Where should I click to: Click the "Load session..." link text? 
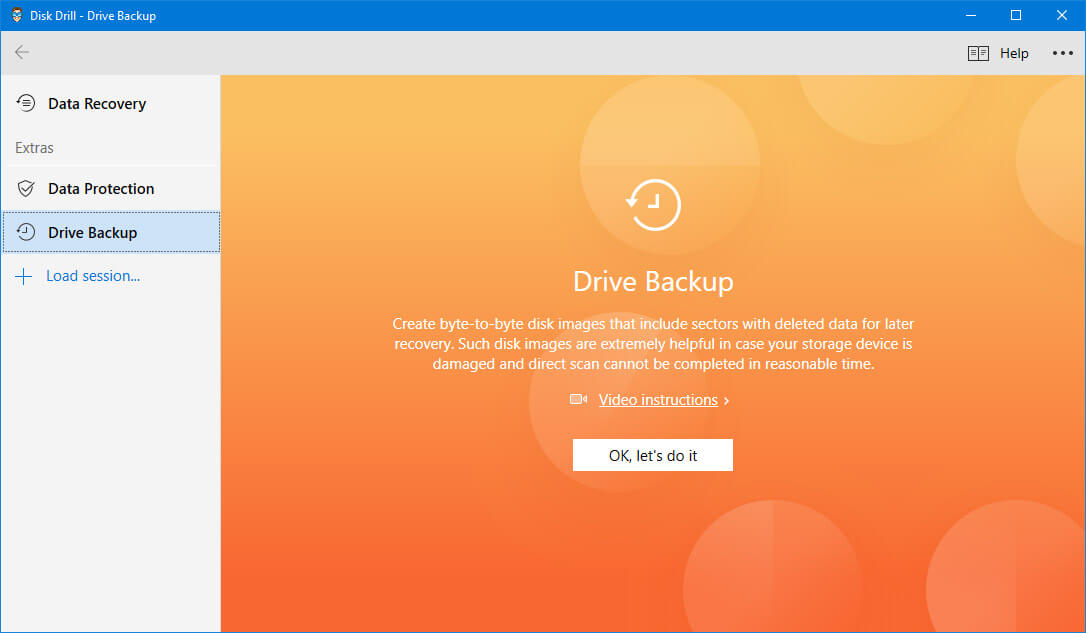pos(93,276)
